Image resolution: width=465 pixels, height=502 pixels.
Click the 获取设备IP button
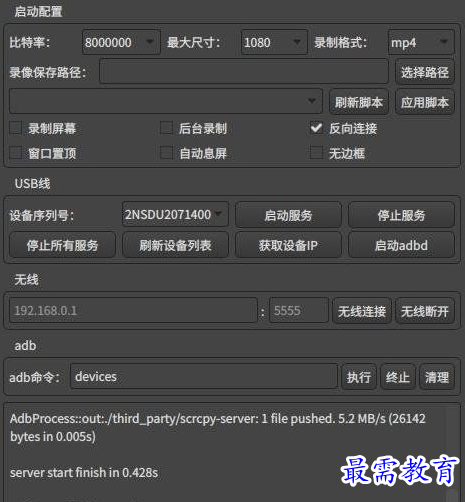click(x=288, y=245)
